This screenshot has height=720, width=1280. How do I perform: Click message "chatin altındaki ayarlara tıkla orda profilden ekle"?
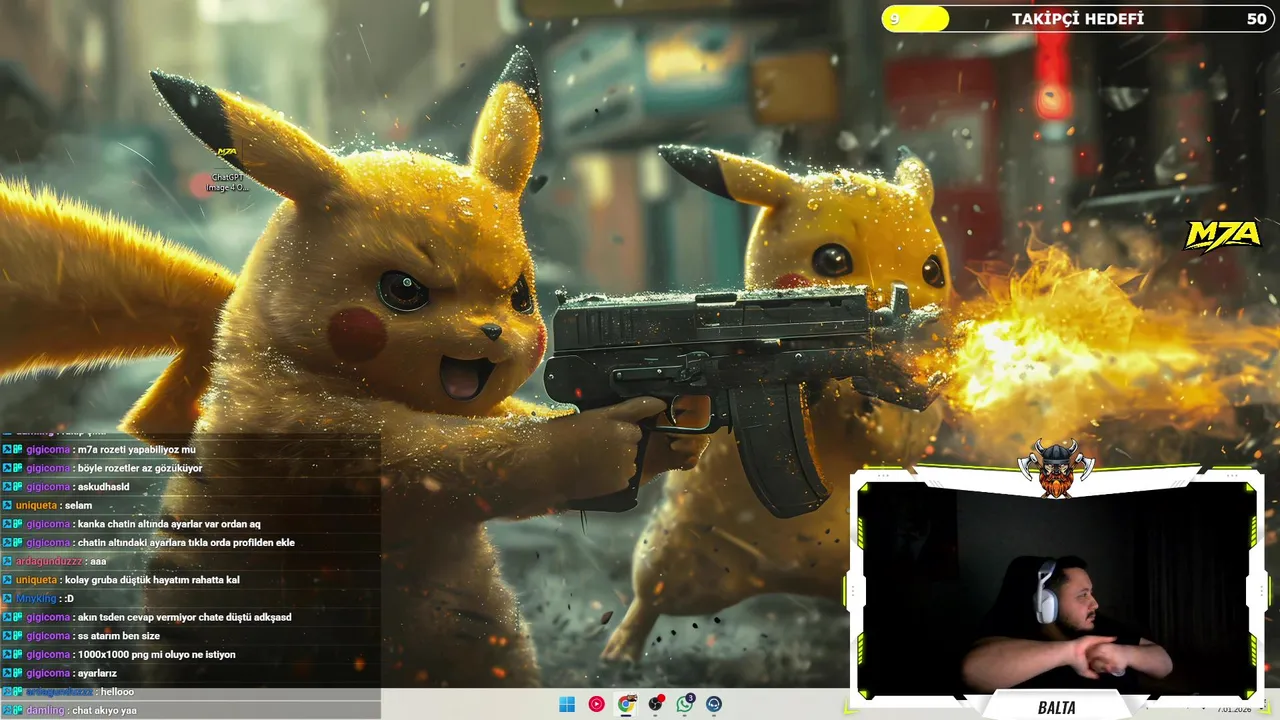point(186,543)
